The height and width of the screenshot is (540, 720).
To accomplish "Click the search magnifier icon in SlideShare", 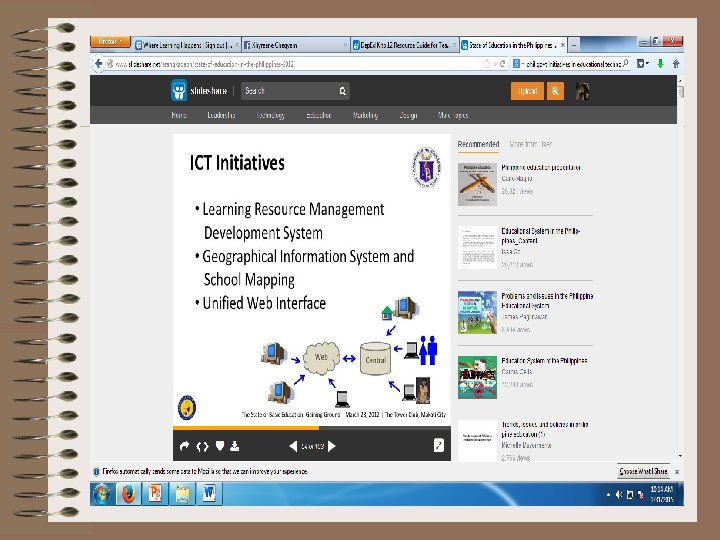I will point(343,91).
